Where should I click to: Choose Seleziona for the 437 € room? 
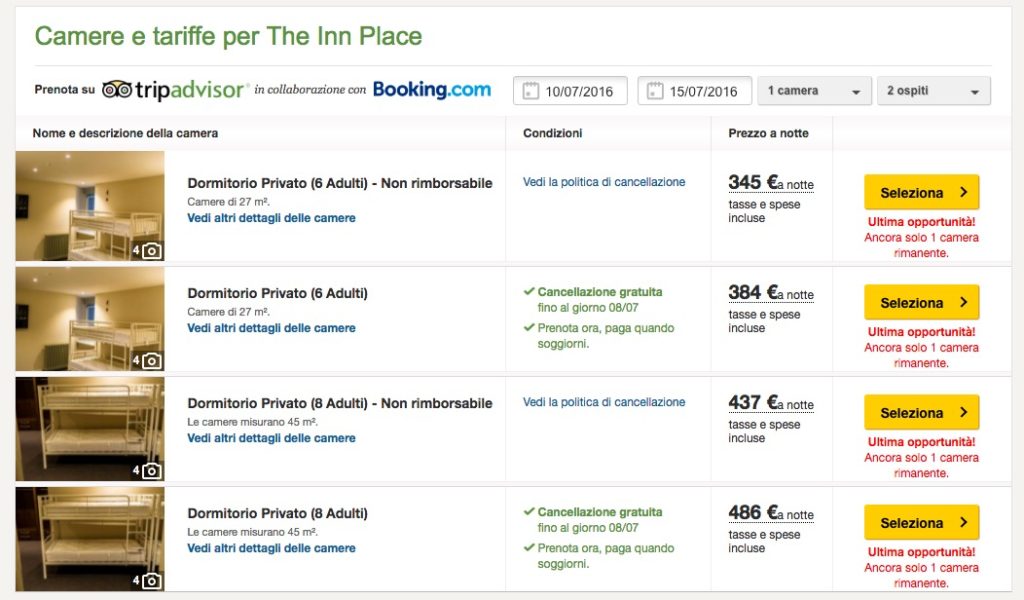point(921,412)
